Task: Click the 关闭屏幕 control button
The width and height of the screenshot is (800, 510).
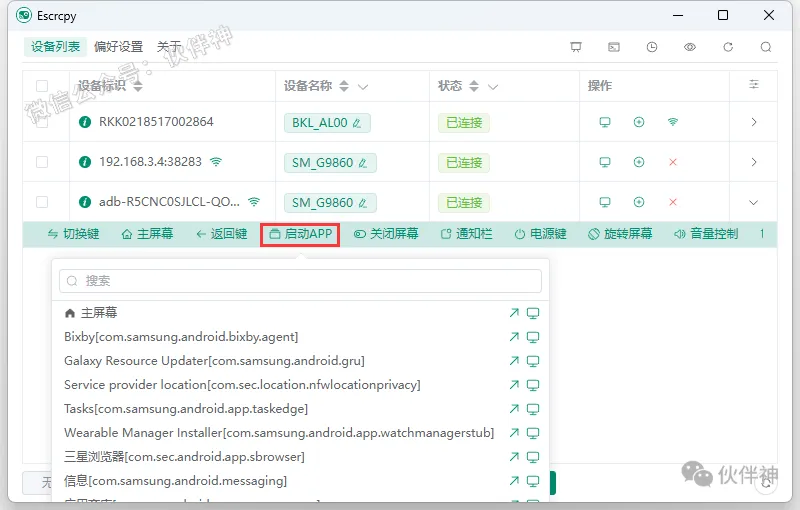Action: coord(386,234)
